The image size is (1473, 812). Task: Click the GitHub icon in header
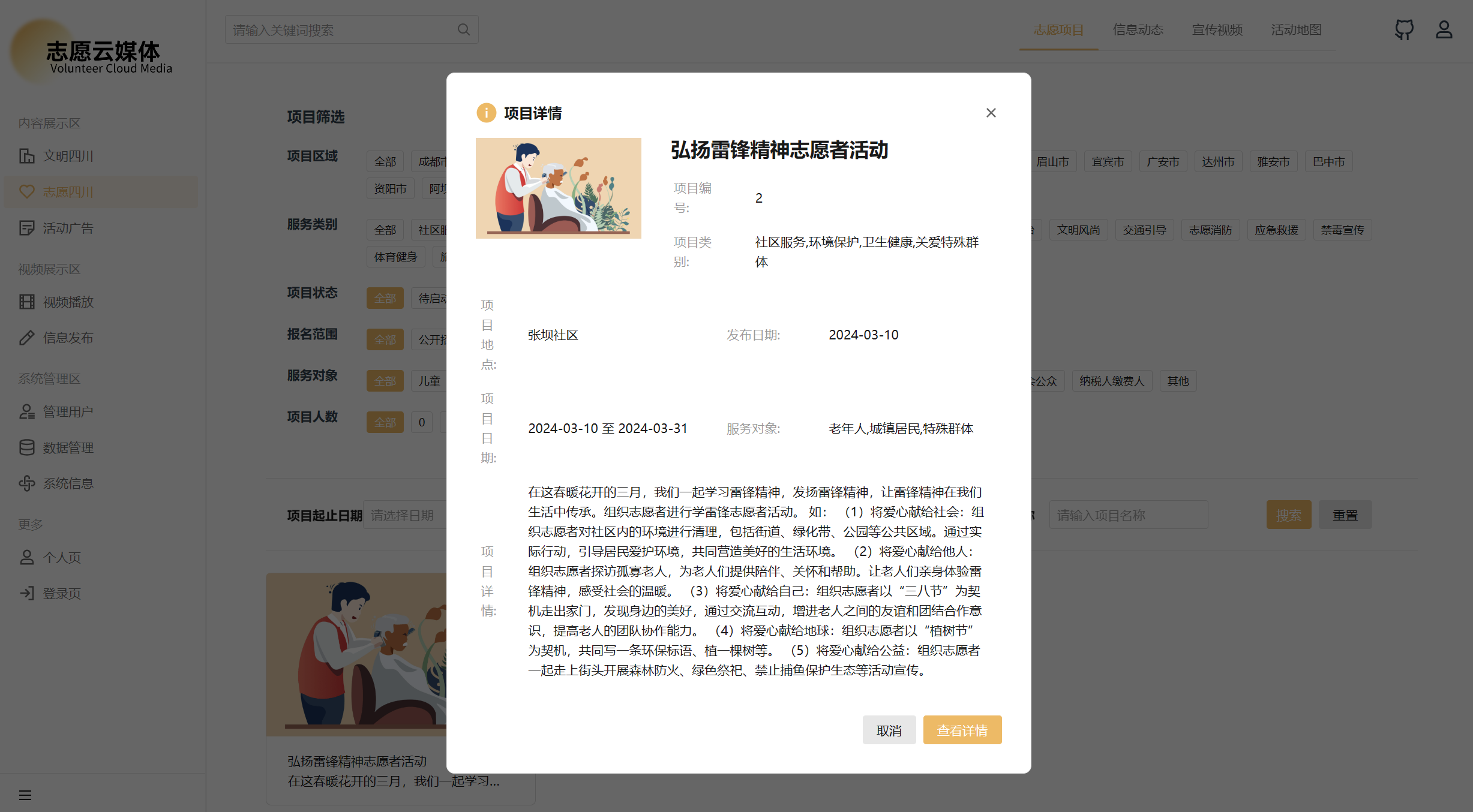coord(1403,29)
